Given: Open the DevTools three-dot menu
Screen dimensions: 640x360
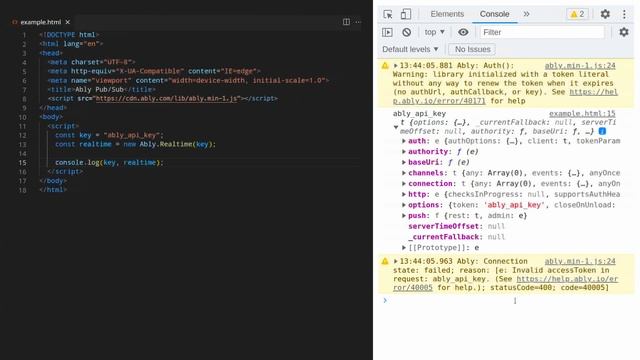Looking at the screenshot, I should [624, 14].
